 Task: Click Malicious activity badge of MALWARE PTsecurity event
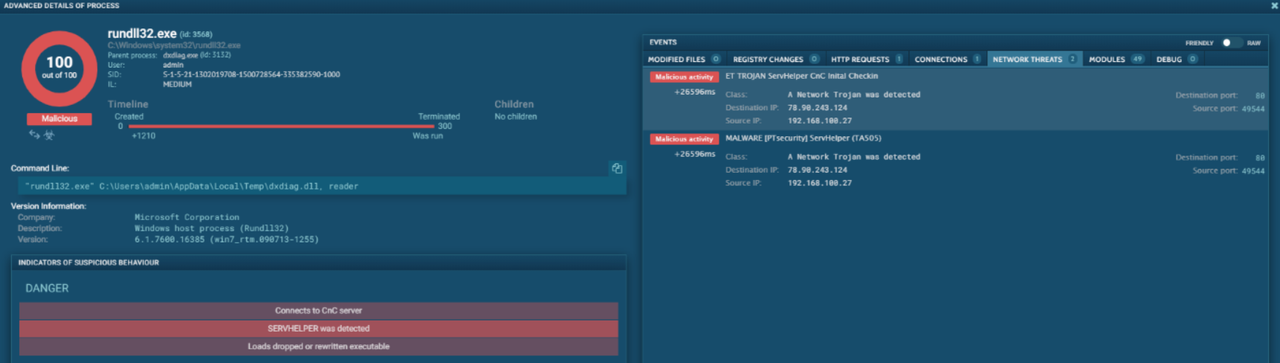pos(683,138)
